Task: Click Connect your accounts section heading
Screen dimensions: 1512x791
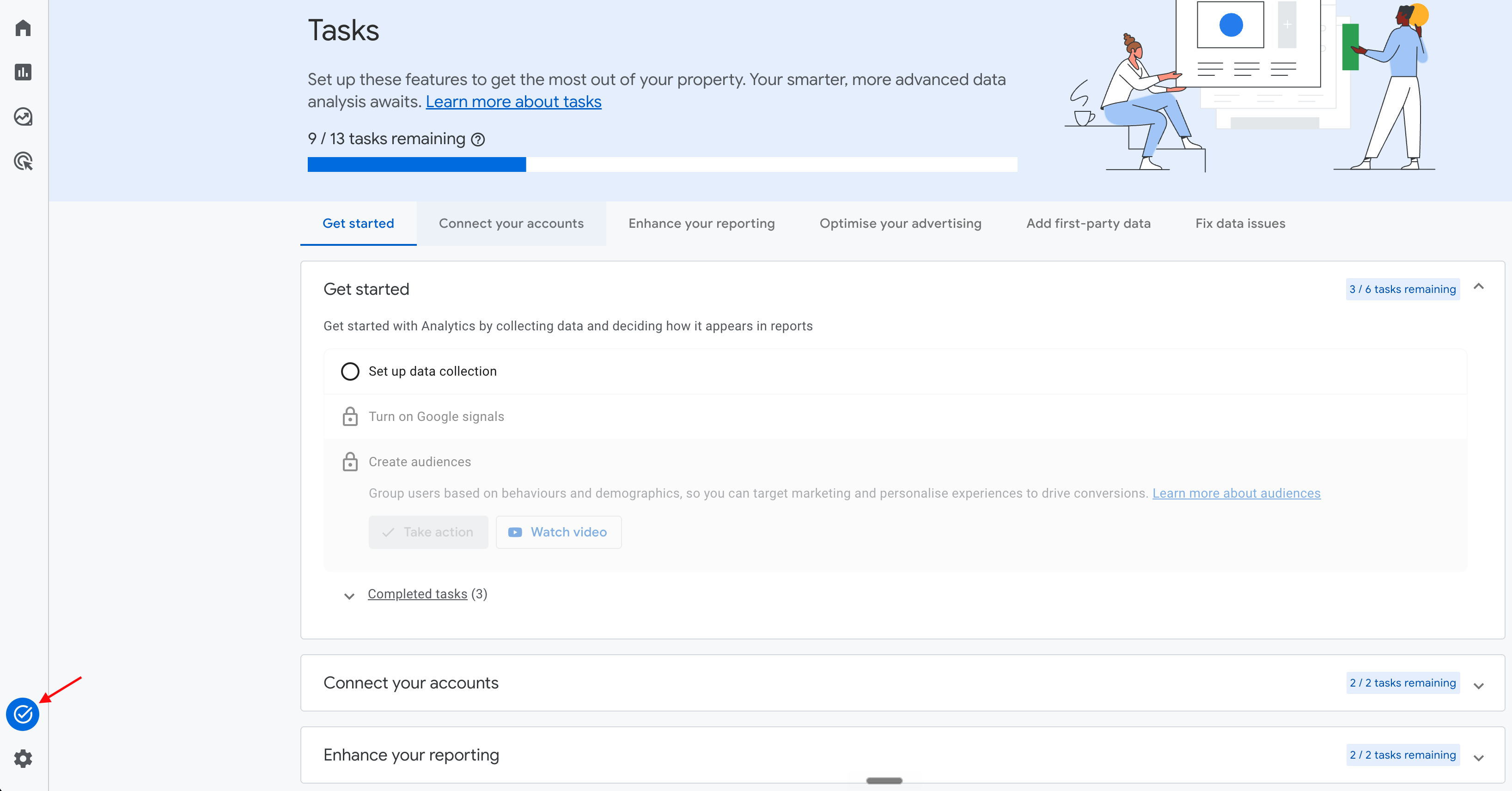Action: (x=411, y=683)
